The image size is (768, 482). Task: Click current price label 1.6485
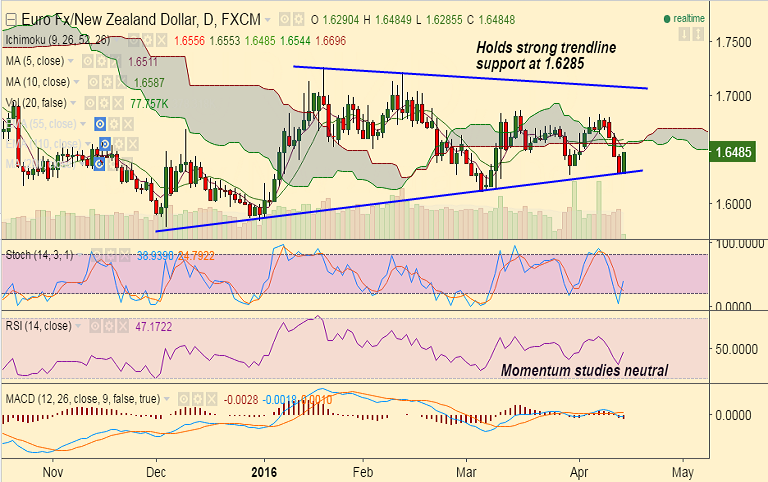point(733,152)
